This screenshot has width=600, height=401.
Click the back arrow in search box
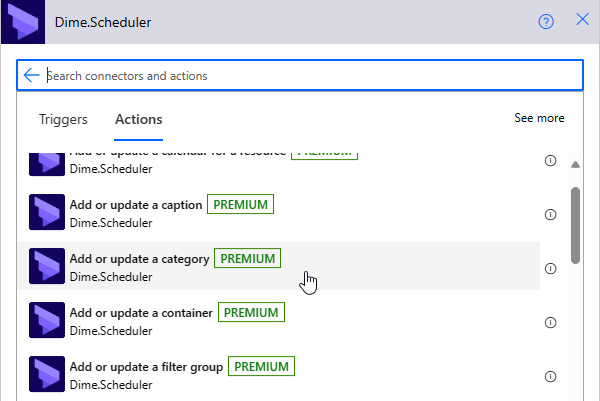[x=31, y=75]
